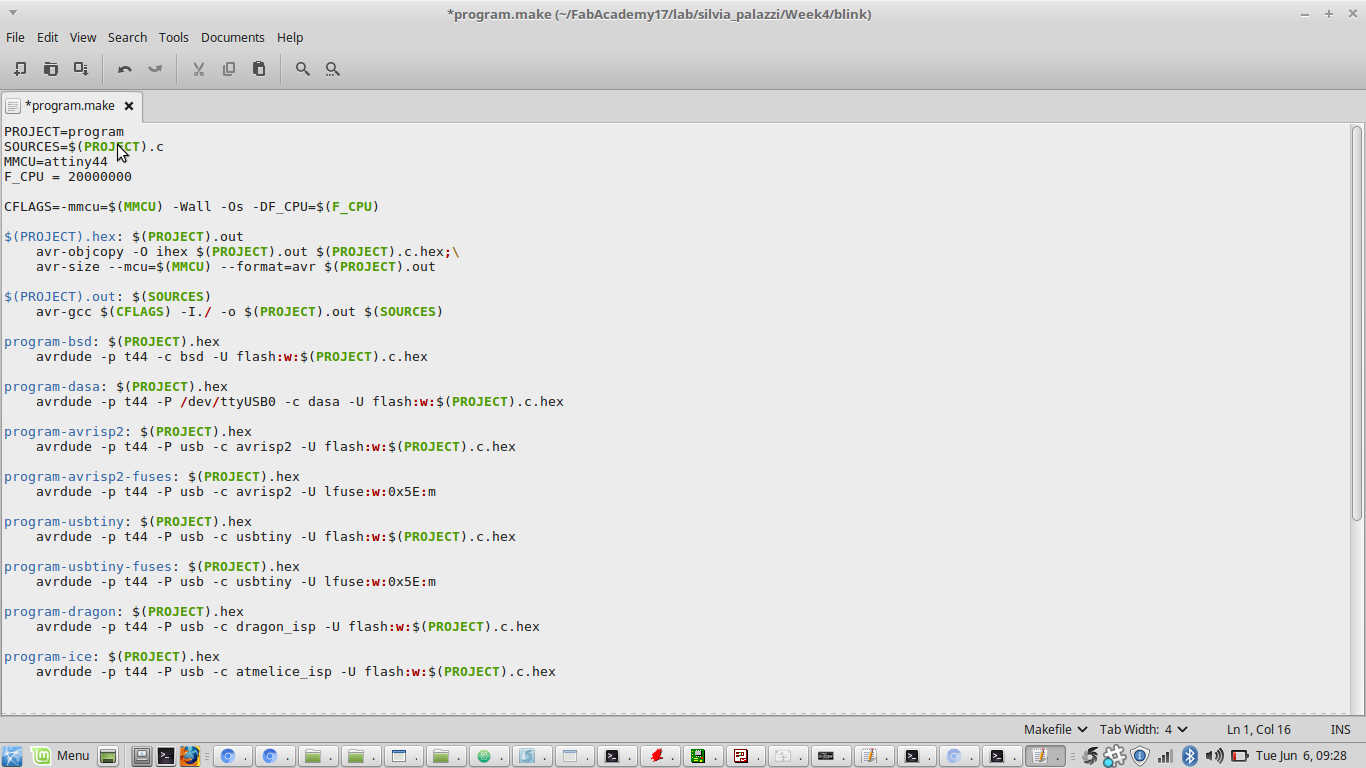Click the avr-objcopy command line

click(x=248, y=251)
